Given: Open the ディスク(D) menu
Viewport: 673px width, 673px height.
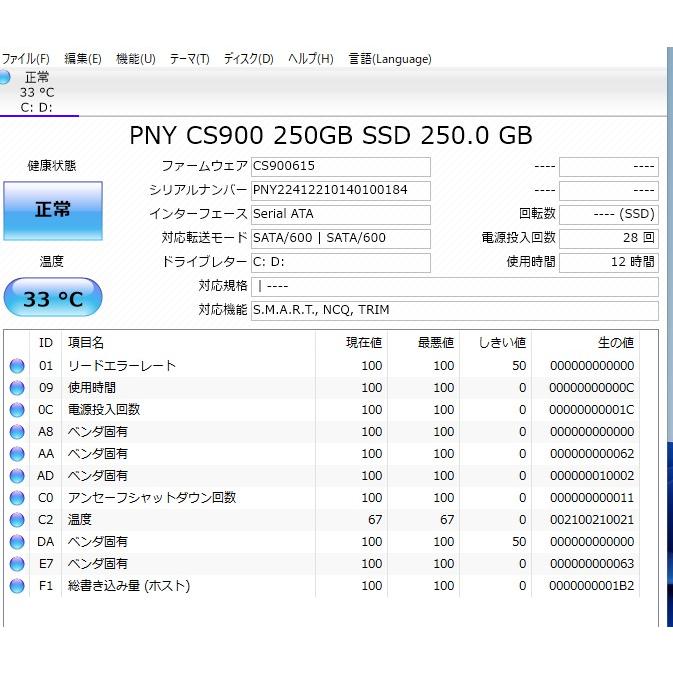Looking at the screenshot, I should [x=248, y=59].
